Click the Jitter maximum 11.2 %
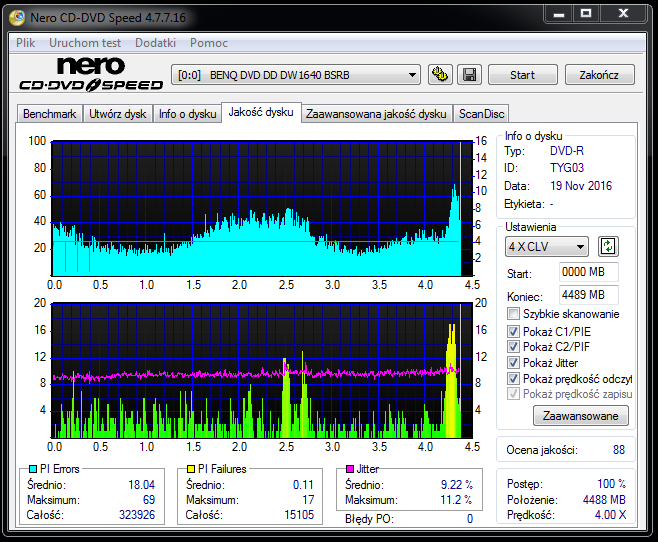The width and height of the screenshot is (658, 542). point(456,500)
